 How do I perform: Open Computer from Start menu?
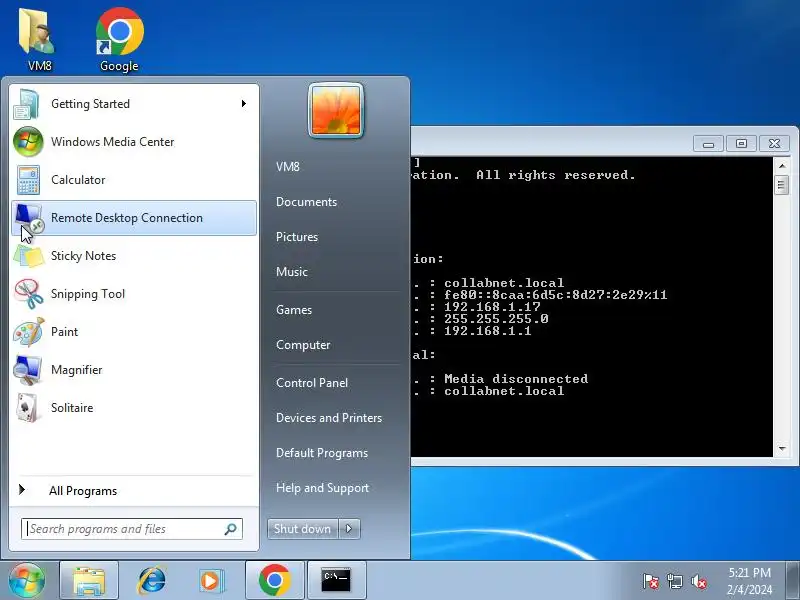[x=303, y=345]
